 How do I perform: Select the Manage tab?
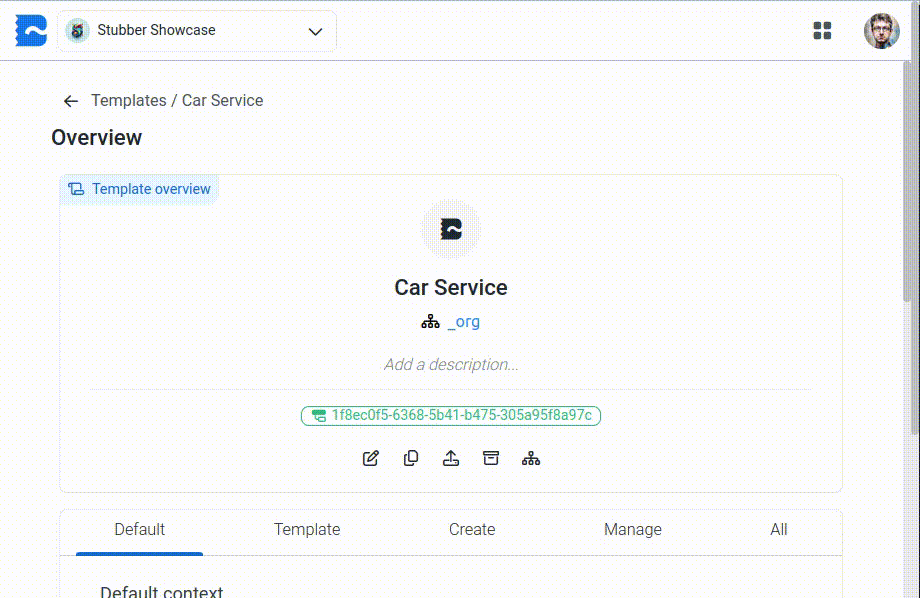pyautogui.click(x=632, y=530)
